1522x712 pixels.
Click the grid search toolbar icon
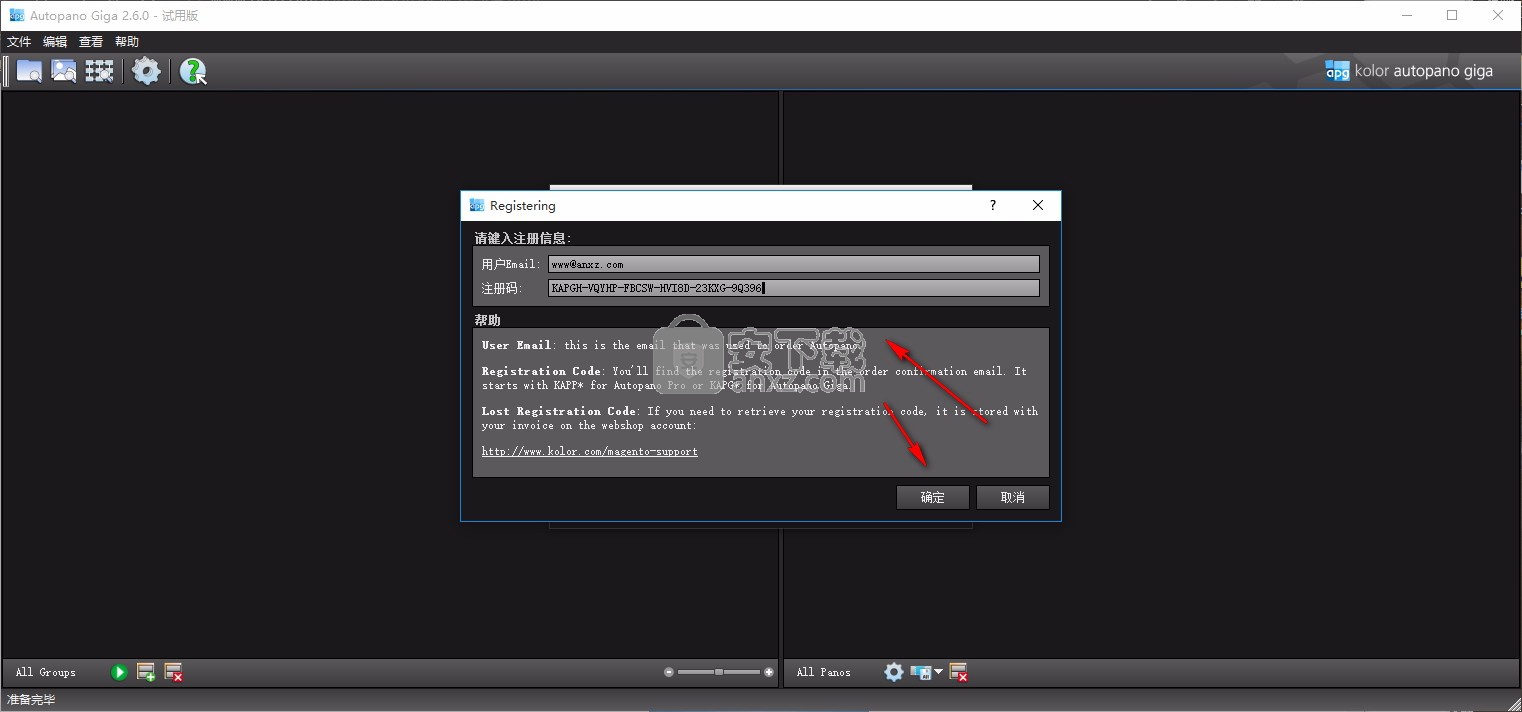[99, 71]
